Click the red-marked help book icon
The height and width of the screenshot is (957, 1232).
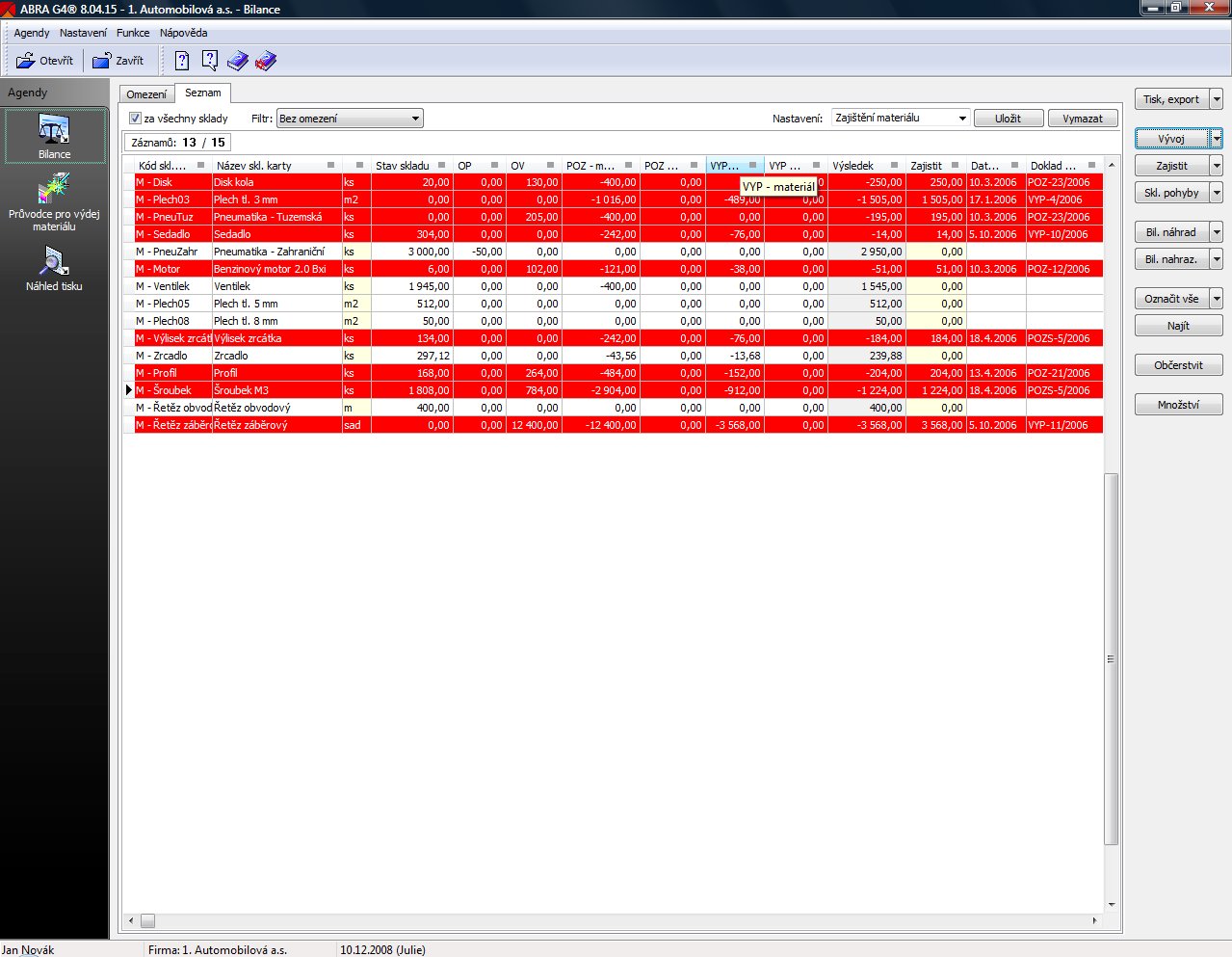click(x=266, y=61)
